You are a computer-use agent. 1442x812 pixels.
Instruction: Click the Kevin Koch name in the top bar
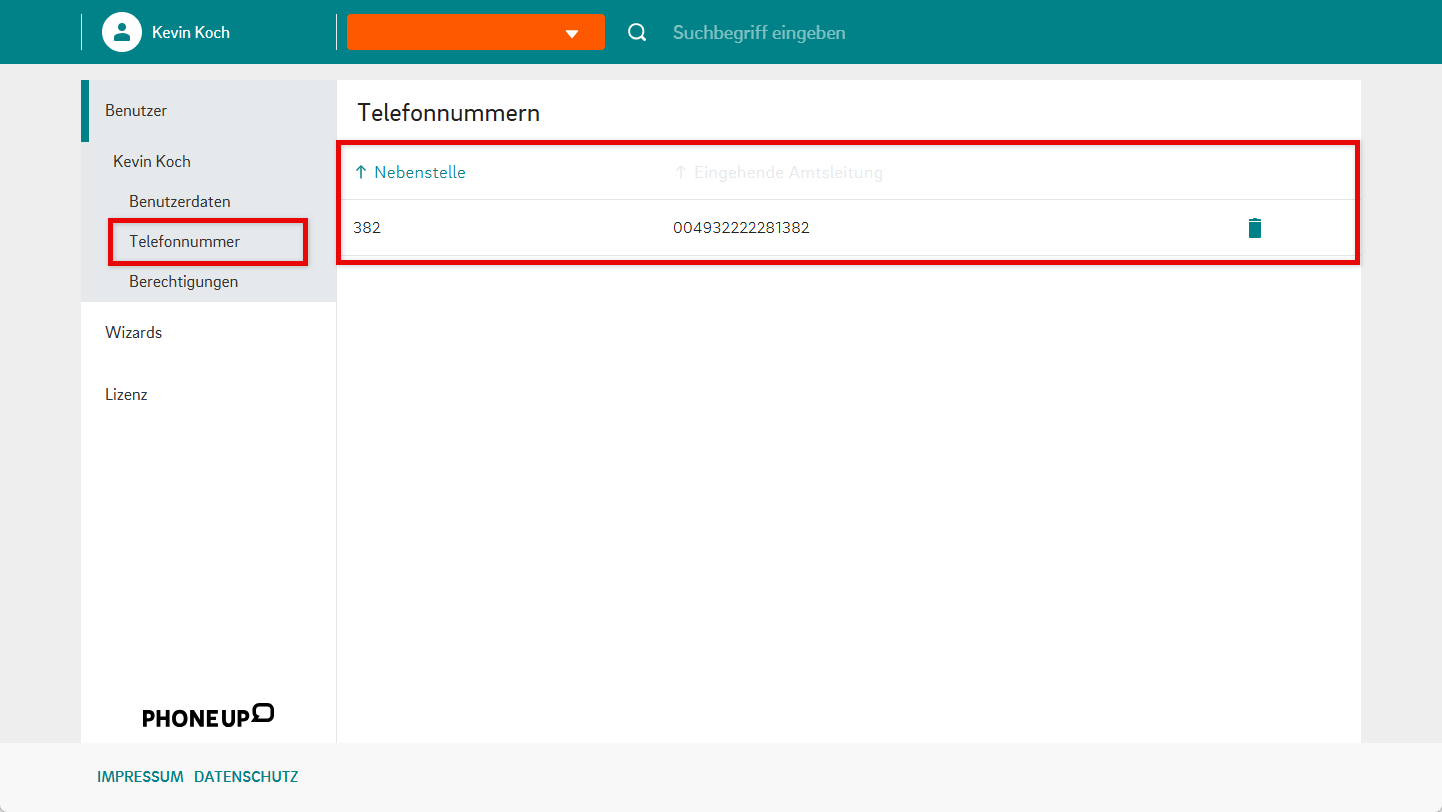191,33
